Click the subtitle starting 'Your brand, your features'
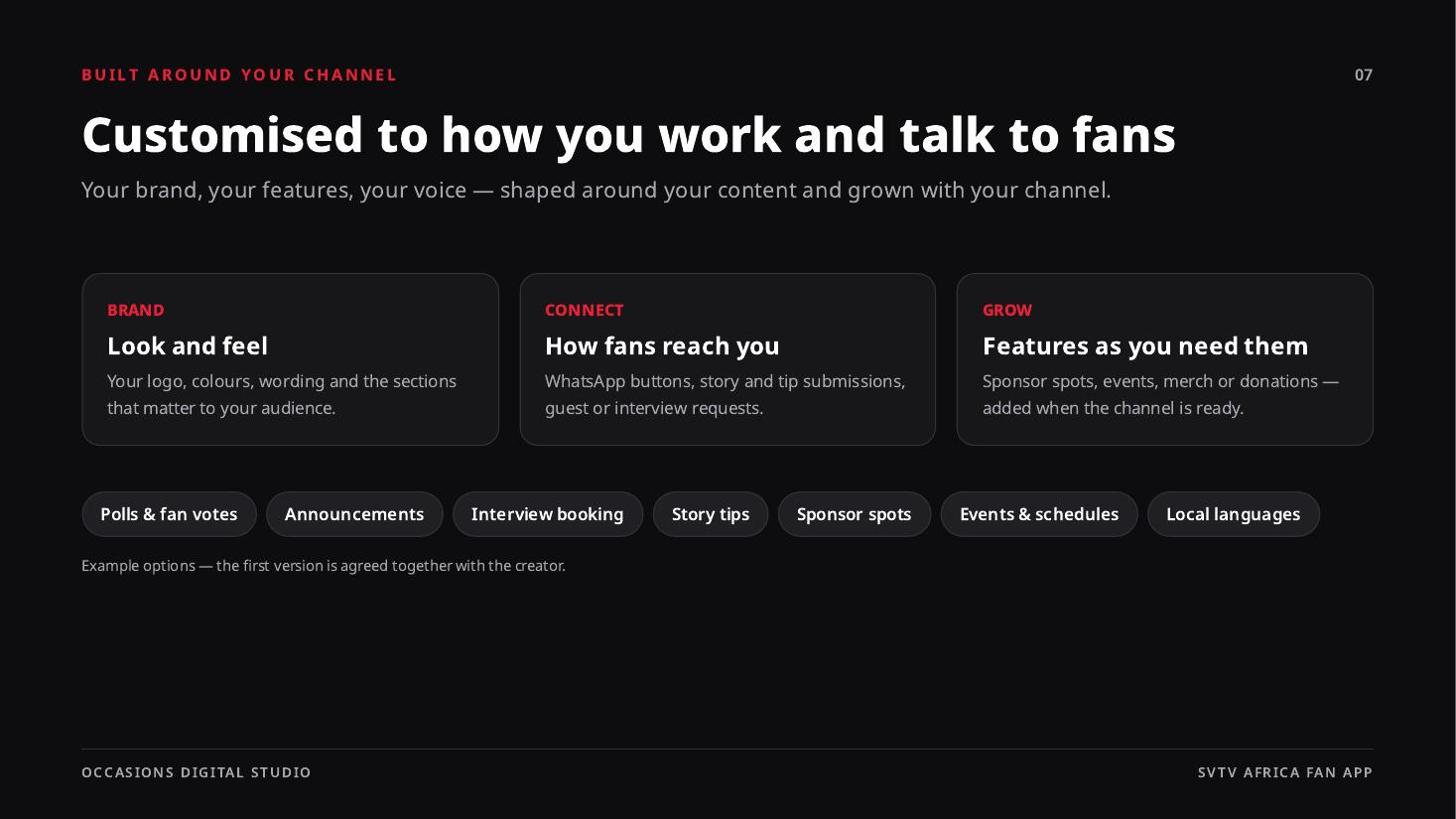 pyautogui.click(x=596, y=190)
